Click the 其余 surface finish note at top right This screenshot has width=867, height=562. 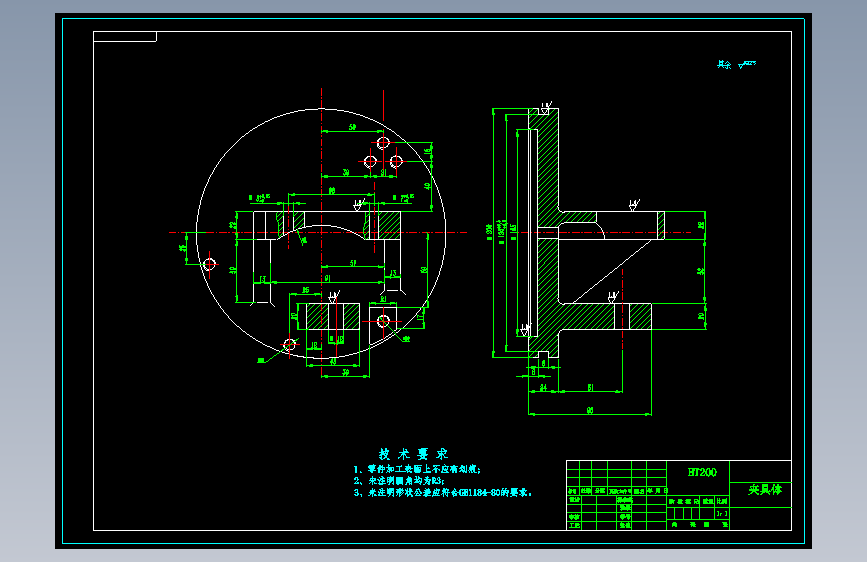pyautogui.click(x=736, y=65)
